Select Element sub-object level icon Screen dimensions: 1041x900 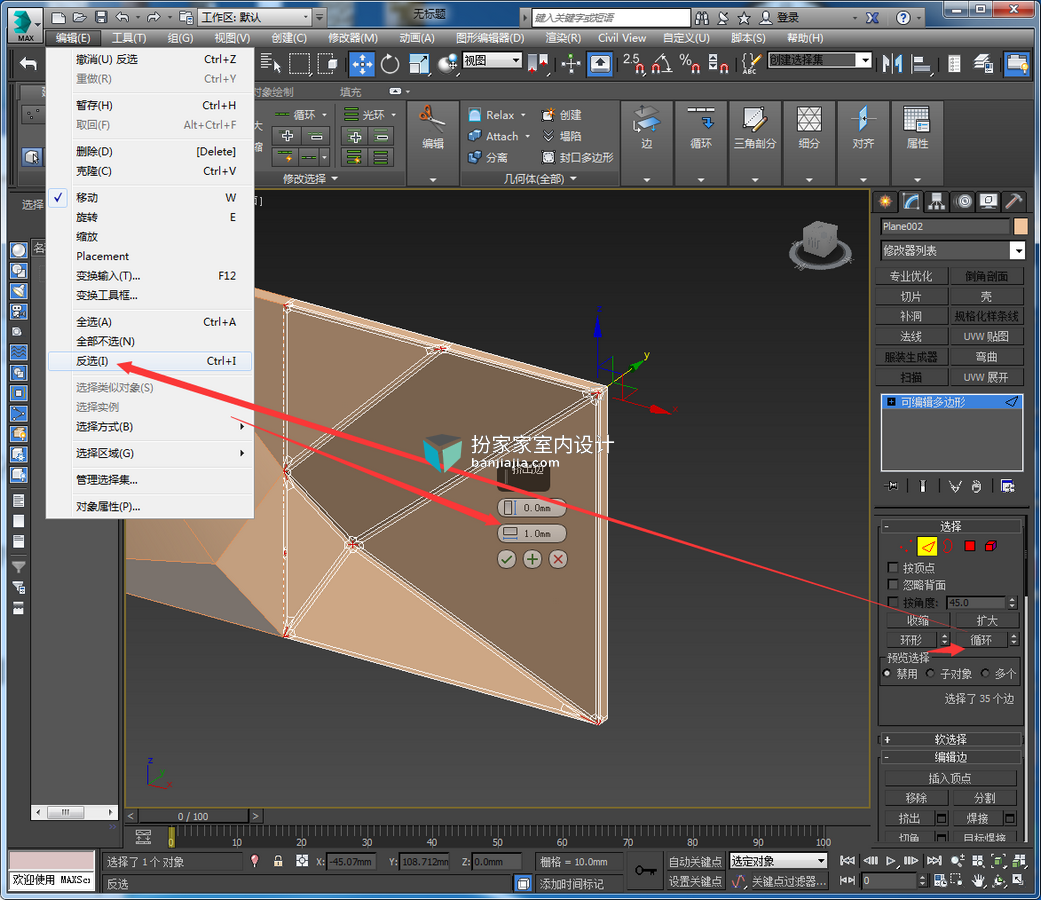(x=991, y=546)
